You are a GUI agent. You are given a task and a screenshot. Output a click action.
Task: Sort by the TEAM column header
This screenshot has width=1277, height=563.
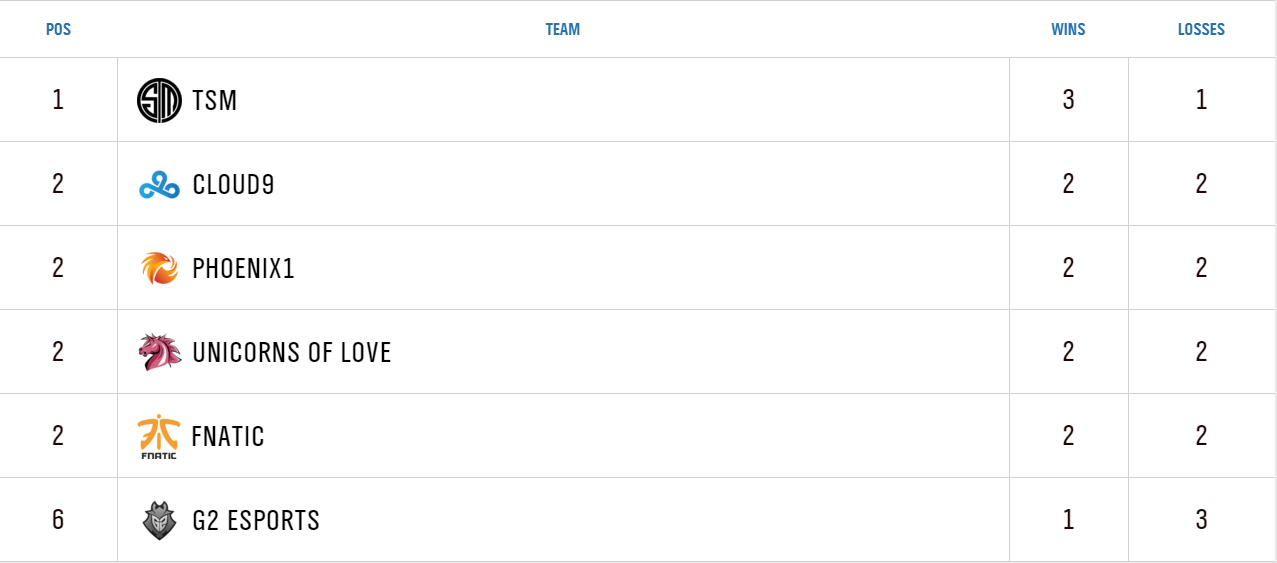pos(562,29)
